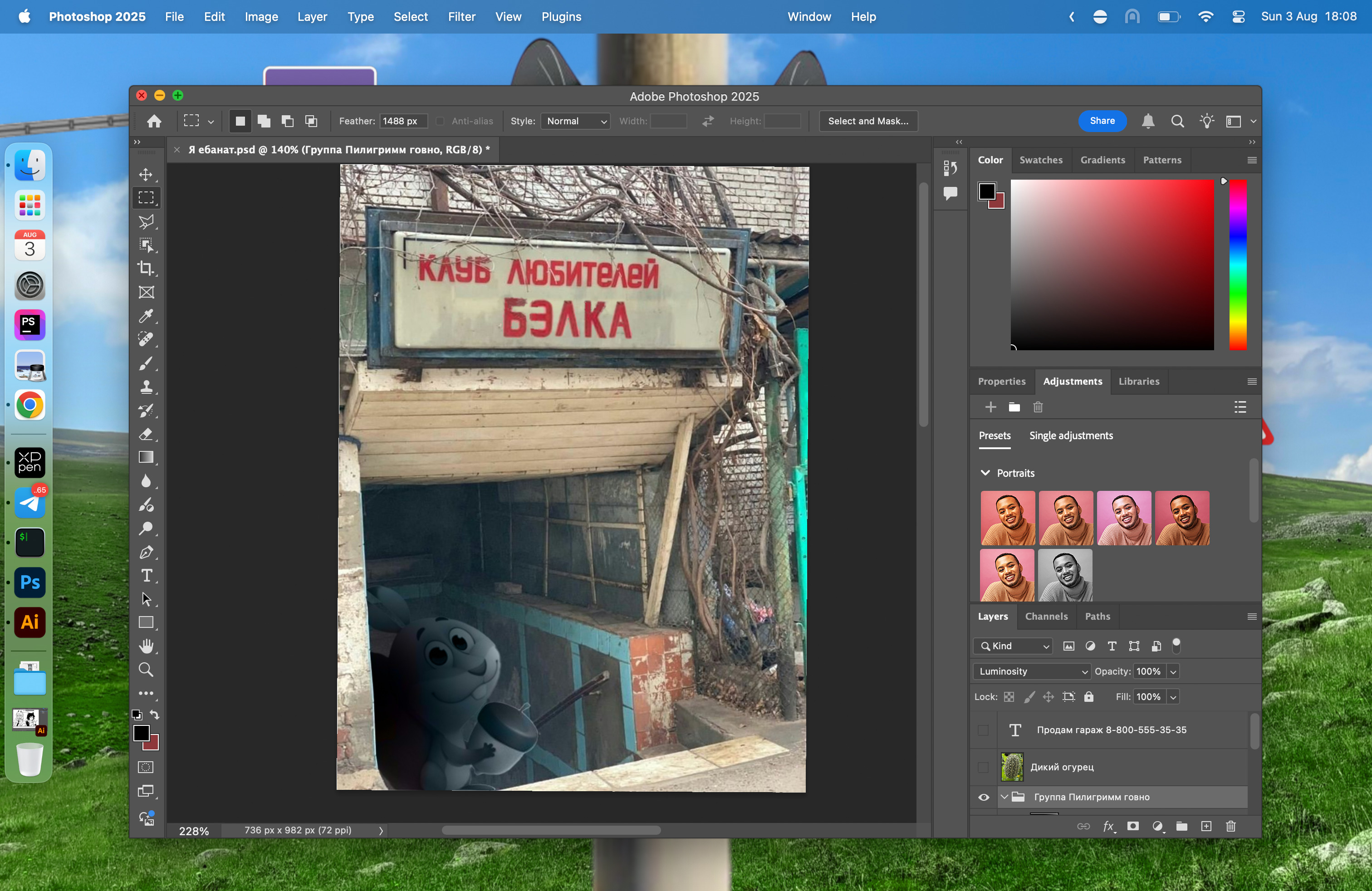Select the Pen tool
This screenshot has height=891, width=1372.
tap(146, 552)
